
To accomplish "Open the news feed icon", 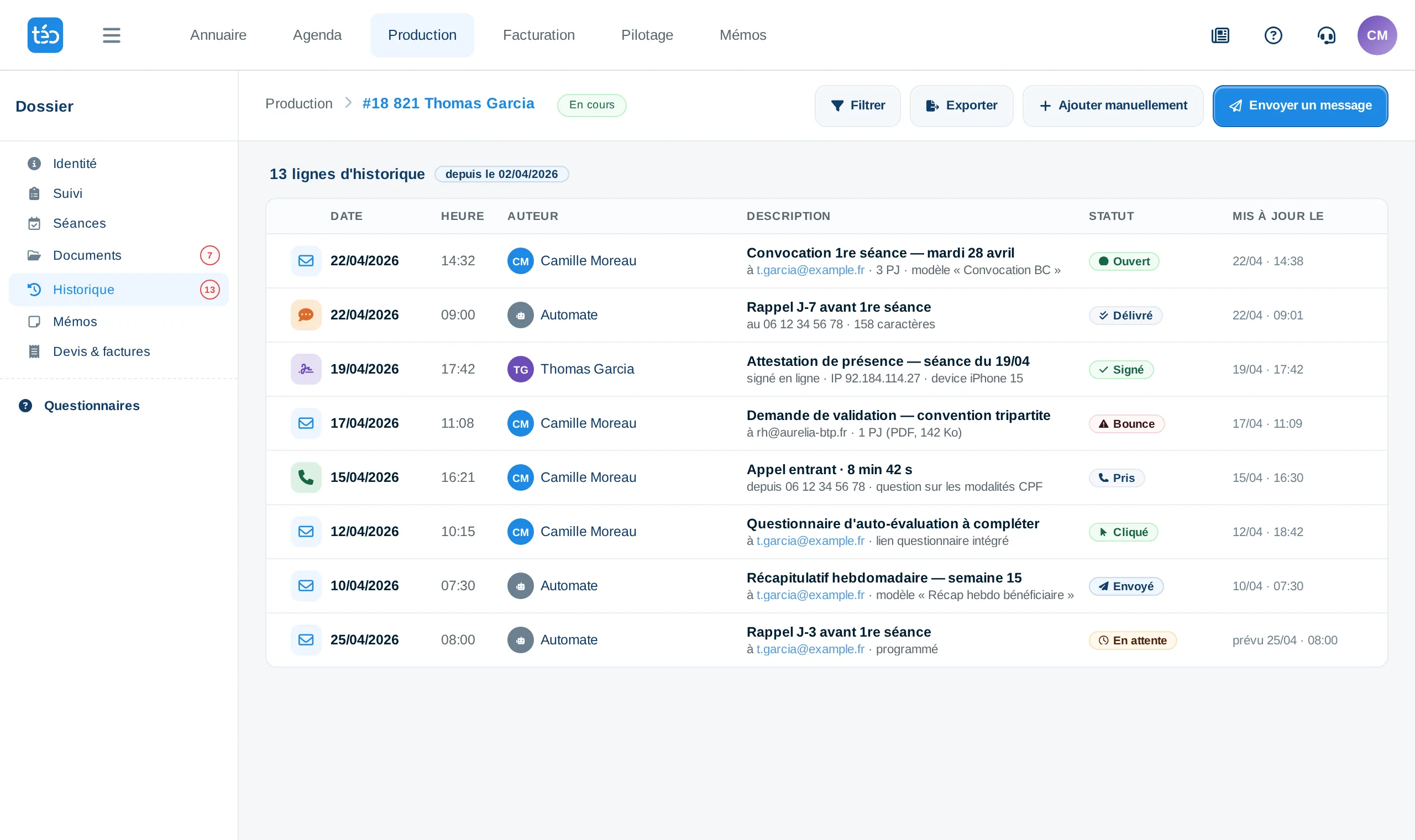I will 1220,35.
